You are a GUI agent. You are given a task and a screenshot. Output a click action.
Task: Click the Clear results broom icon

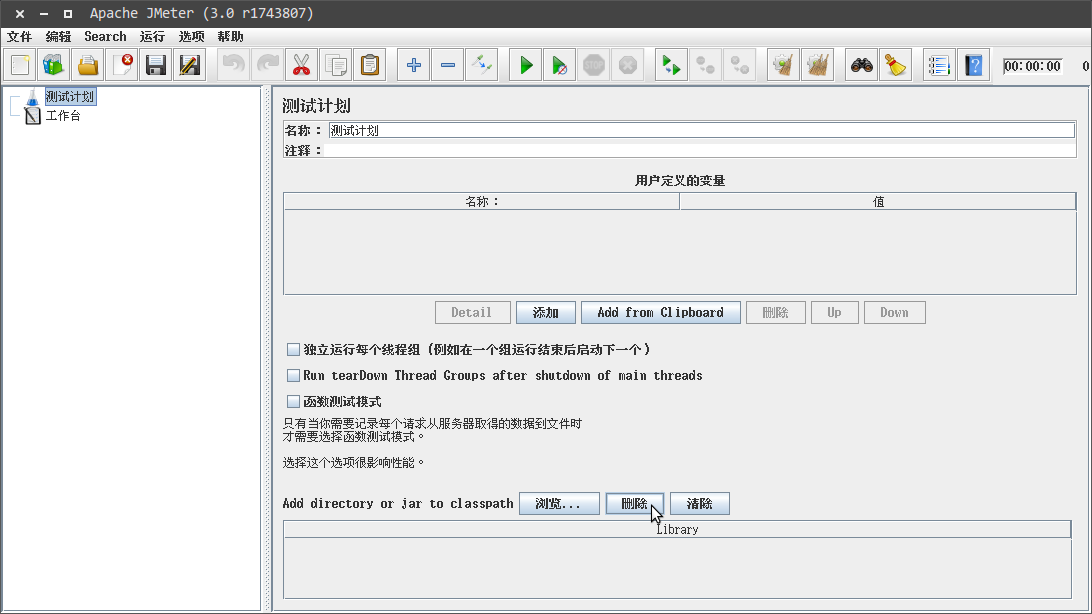pyautogui.click(x=783, y=65)
